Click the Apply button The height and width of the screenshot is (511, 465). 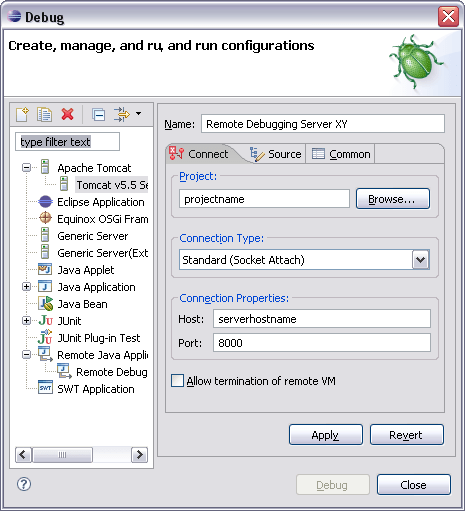coord(326,435)
